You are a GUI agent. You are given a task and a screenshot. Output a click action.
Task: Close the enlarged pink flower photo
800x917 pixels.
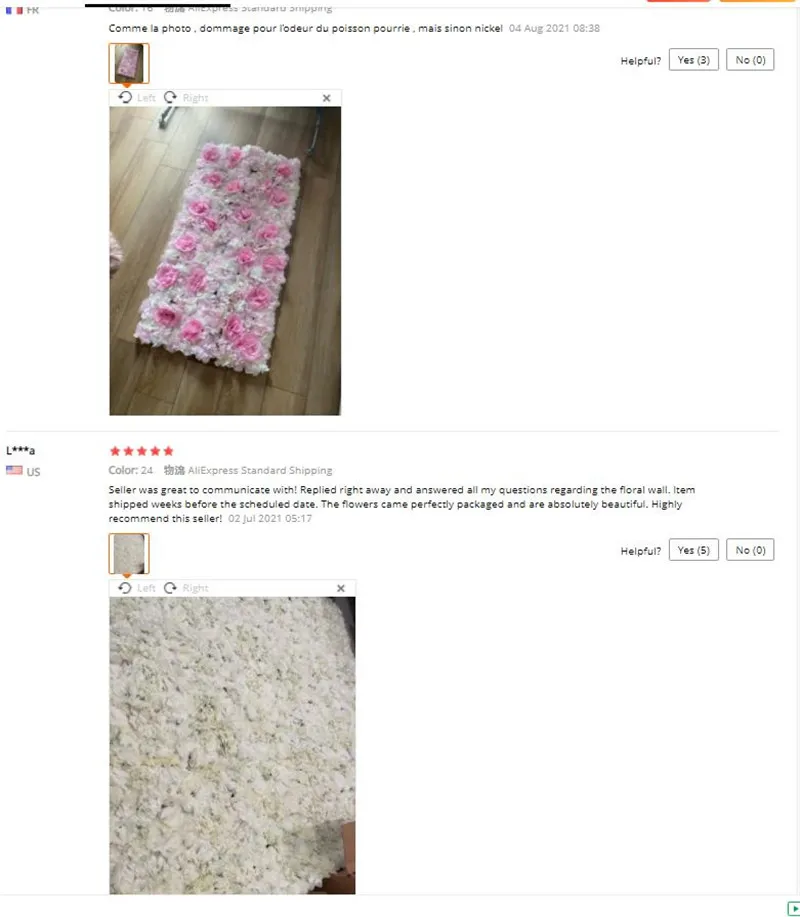(326, 98)
